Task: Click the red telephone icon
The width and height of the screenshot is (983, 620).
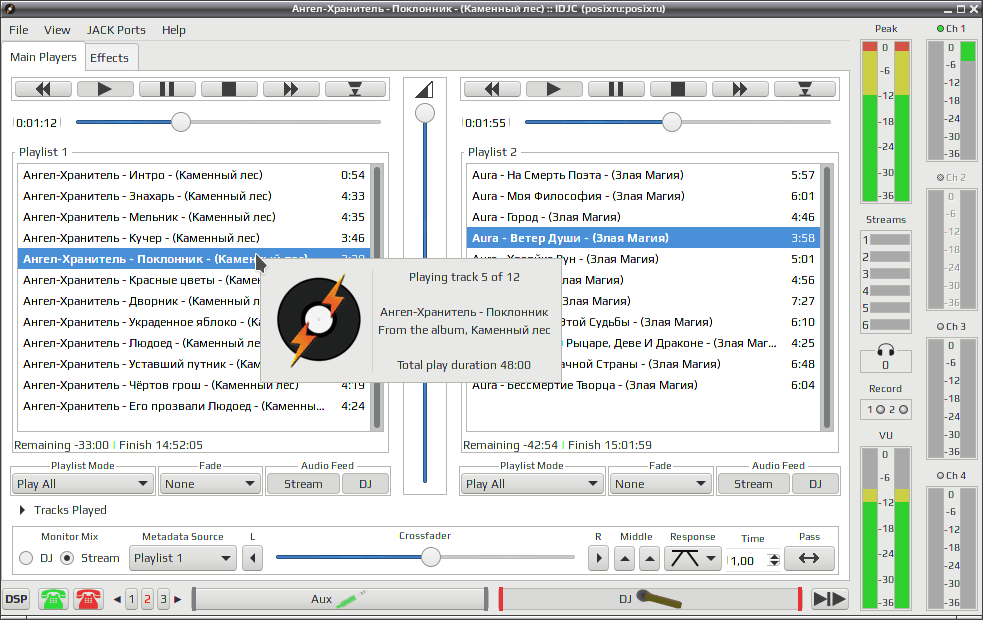Action: (x=88, y=599)
